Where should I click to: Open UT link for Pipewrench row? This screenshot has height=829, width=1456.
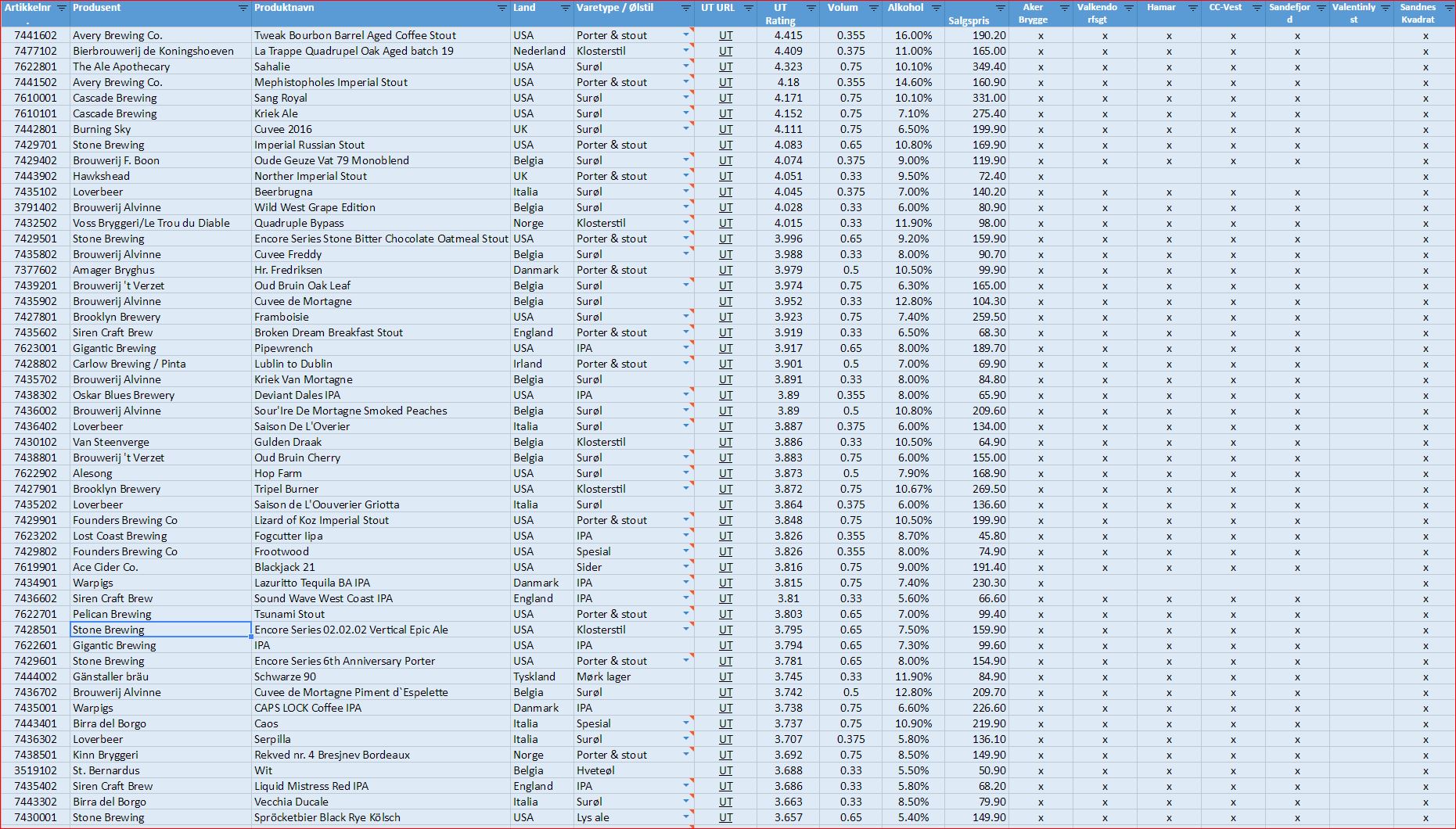click(726, 348)
